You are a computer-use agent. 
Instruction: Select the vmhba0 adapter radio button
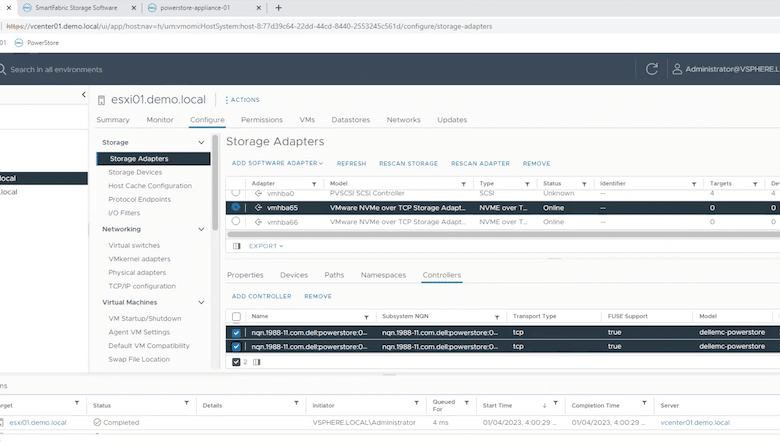tap(236, 192)
